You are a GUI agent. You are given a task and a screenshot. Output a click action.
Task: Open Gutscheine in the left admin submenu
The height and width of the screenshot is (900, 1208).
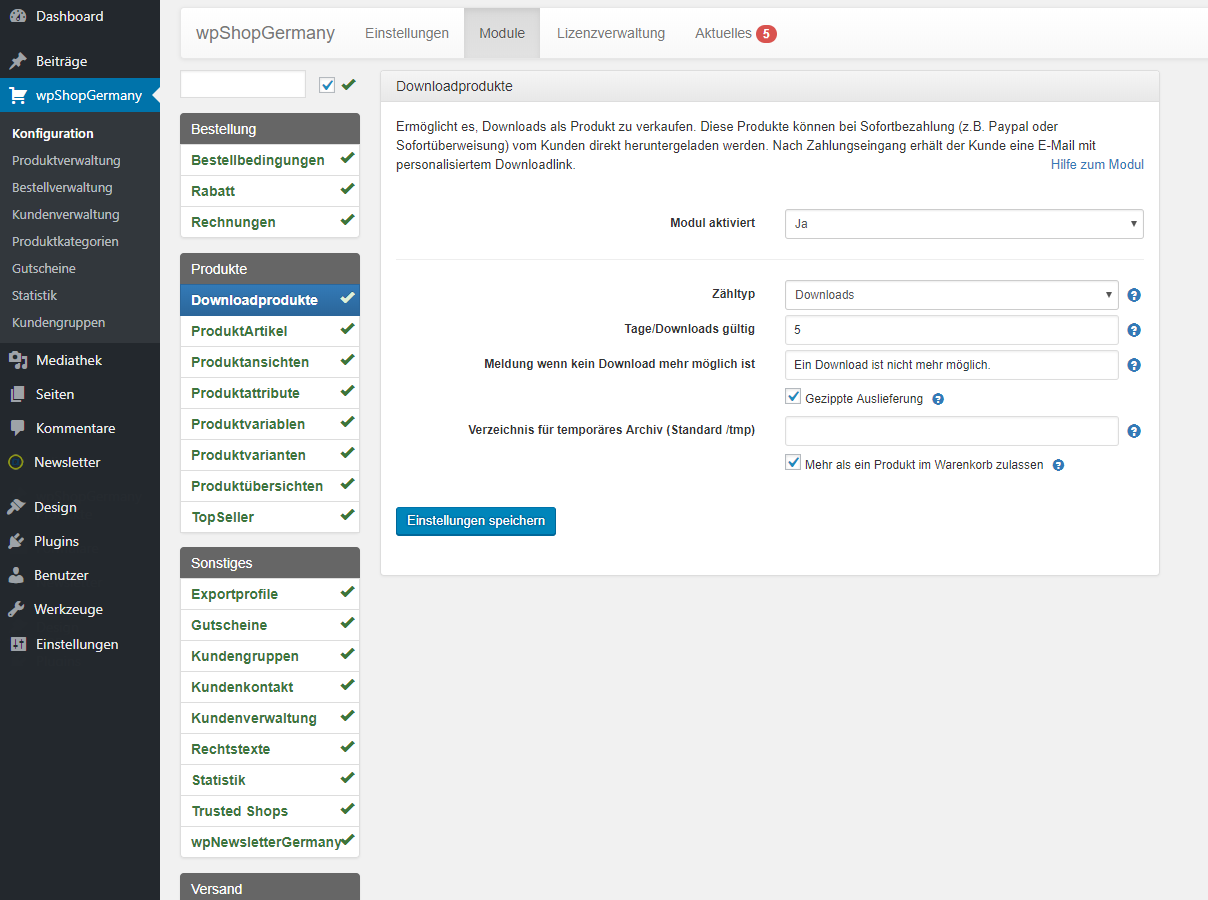[x=44, y=268]
